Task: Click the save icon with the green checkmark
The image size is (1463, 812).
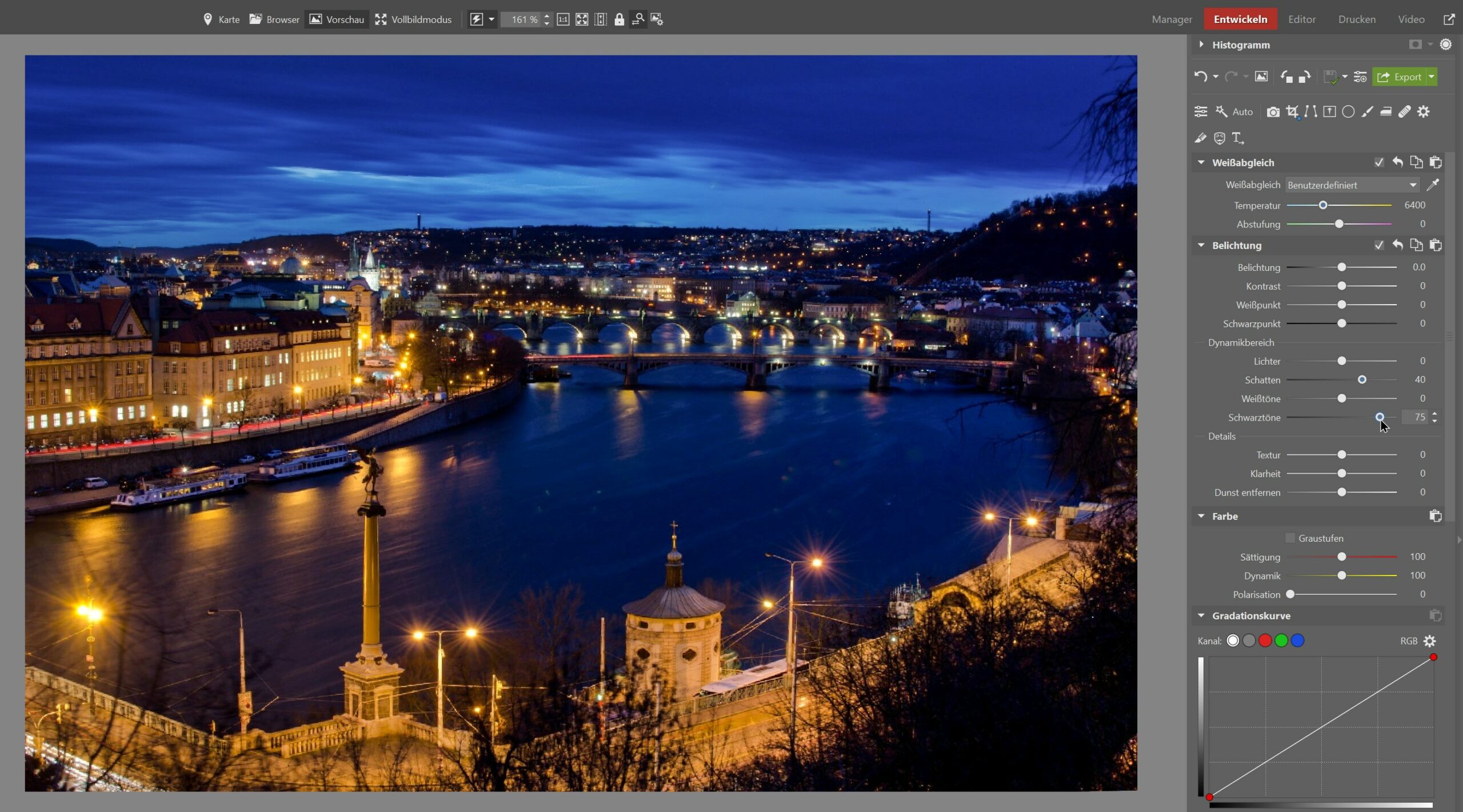Action: pos(1331,77)
